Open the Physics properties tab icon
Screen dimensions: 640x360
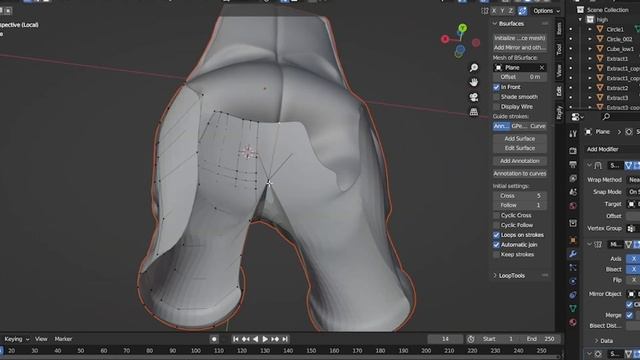coord(573,281)
